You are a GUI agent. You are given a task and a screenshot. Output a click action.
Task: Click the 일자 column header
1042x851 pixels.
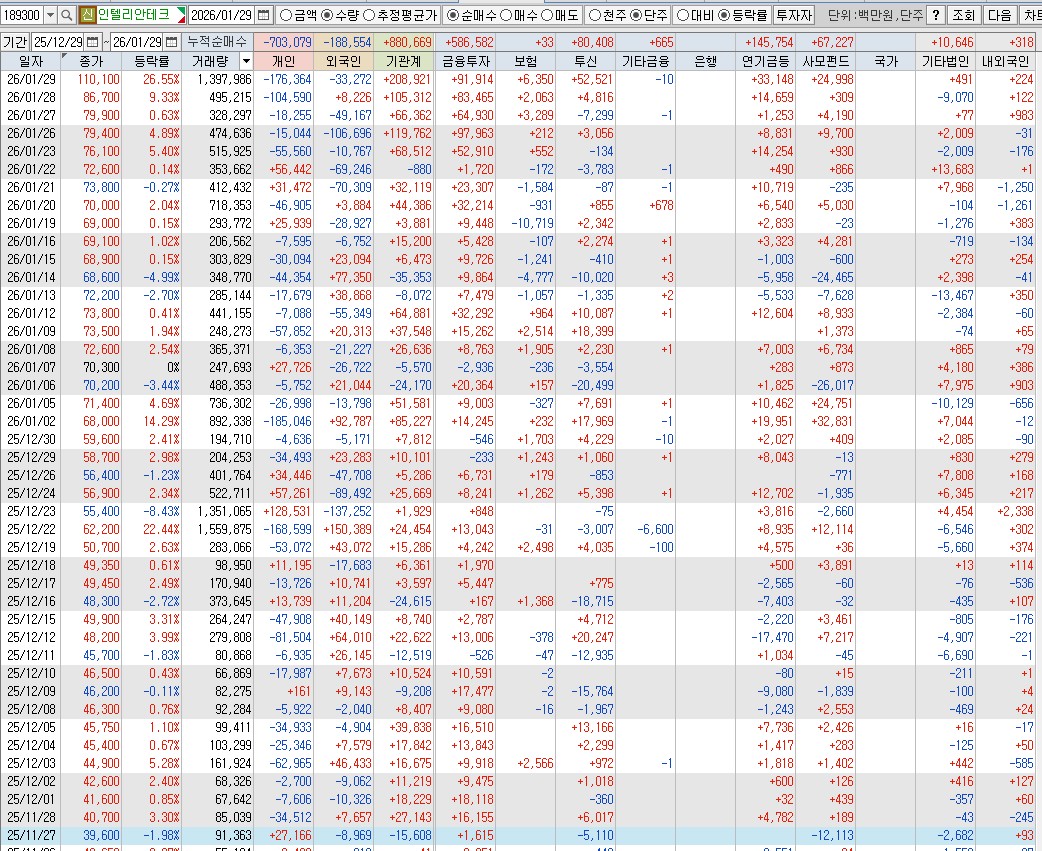31,62
